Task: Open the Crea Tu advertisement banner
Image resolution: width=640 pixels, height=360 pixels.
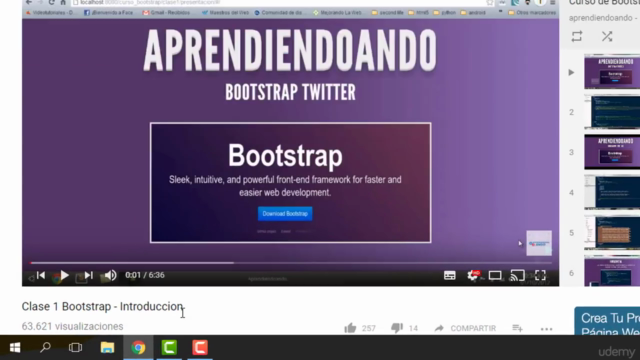Action: tap(607, 321)
